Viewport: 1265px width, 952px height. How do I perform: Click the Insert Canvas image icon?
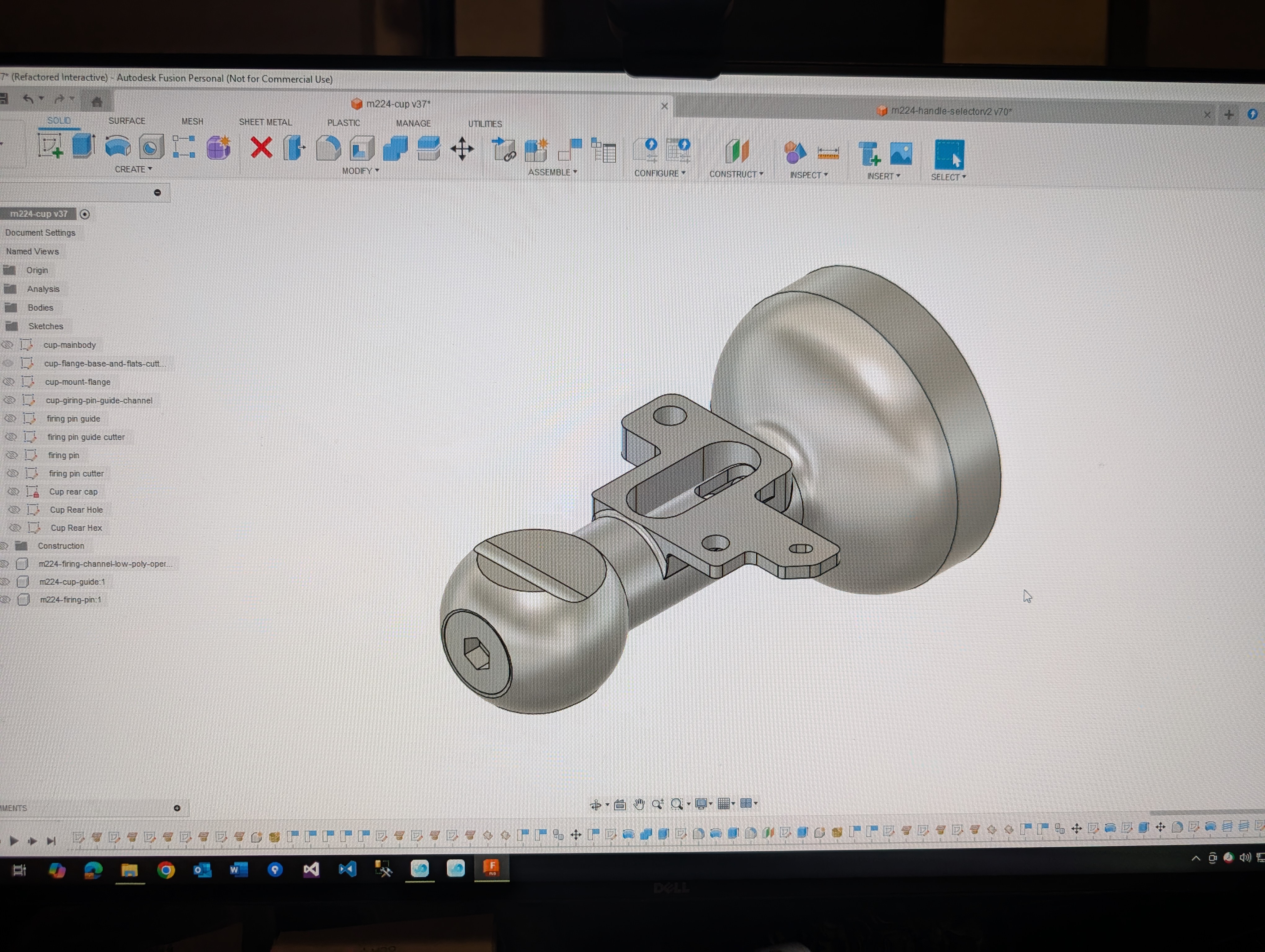tap(901, 154)
